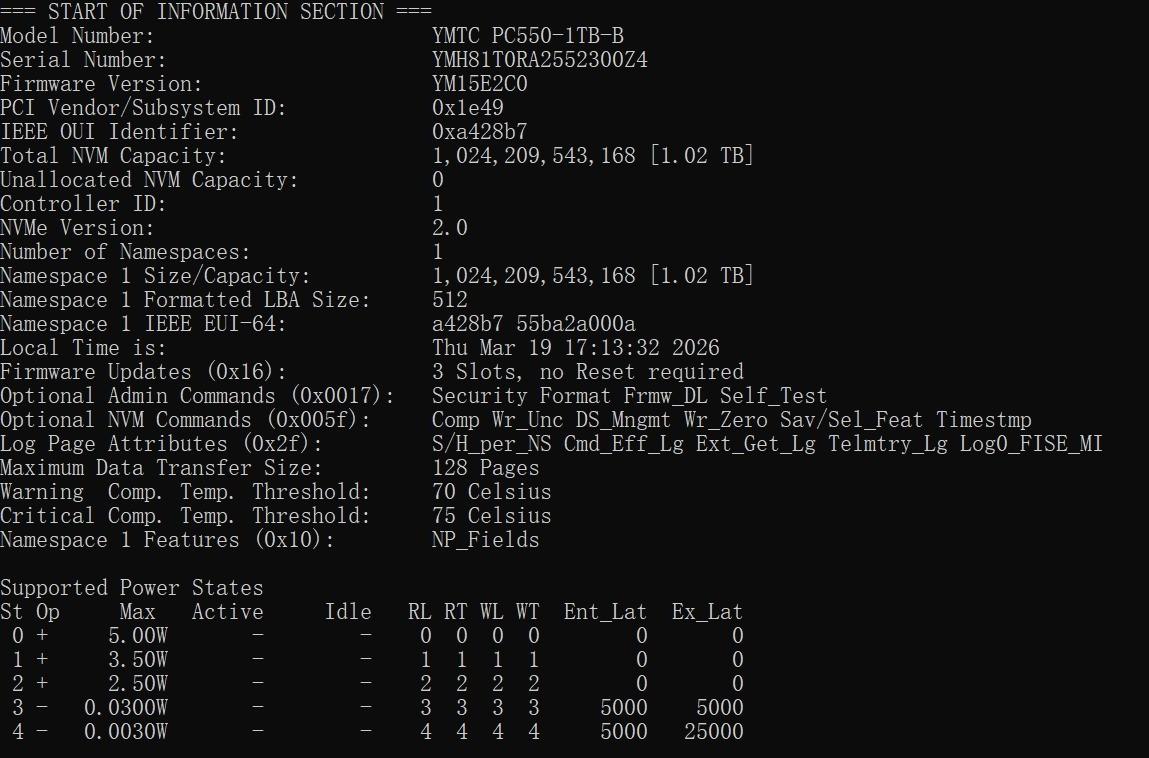Image resolution: width=1149 pixels, height=758 pixels.
Task: Click the Maximum Data Transfer value '128 Pages'
Action: pos(486,468)
